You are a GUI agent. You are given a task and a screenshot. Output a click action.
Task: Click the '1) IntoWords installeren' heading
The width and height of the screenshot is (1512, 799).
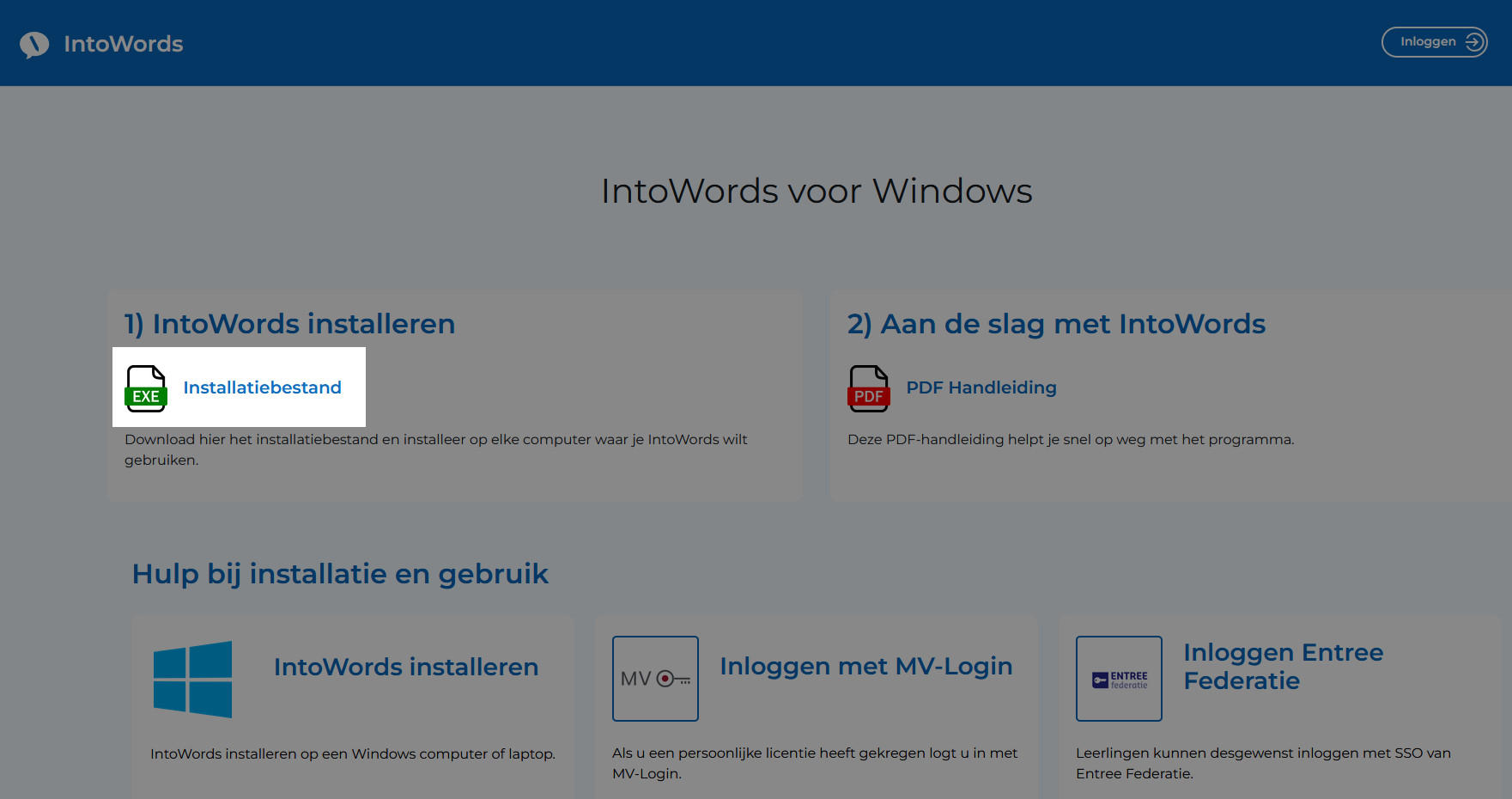(289, 324)
